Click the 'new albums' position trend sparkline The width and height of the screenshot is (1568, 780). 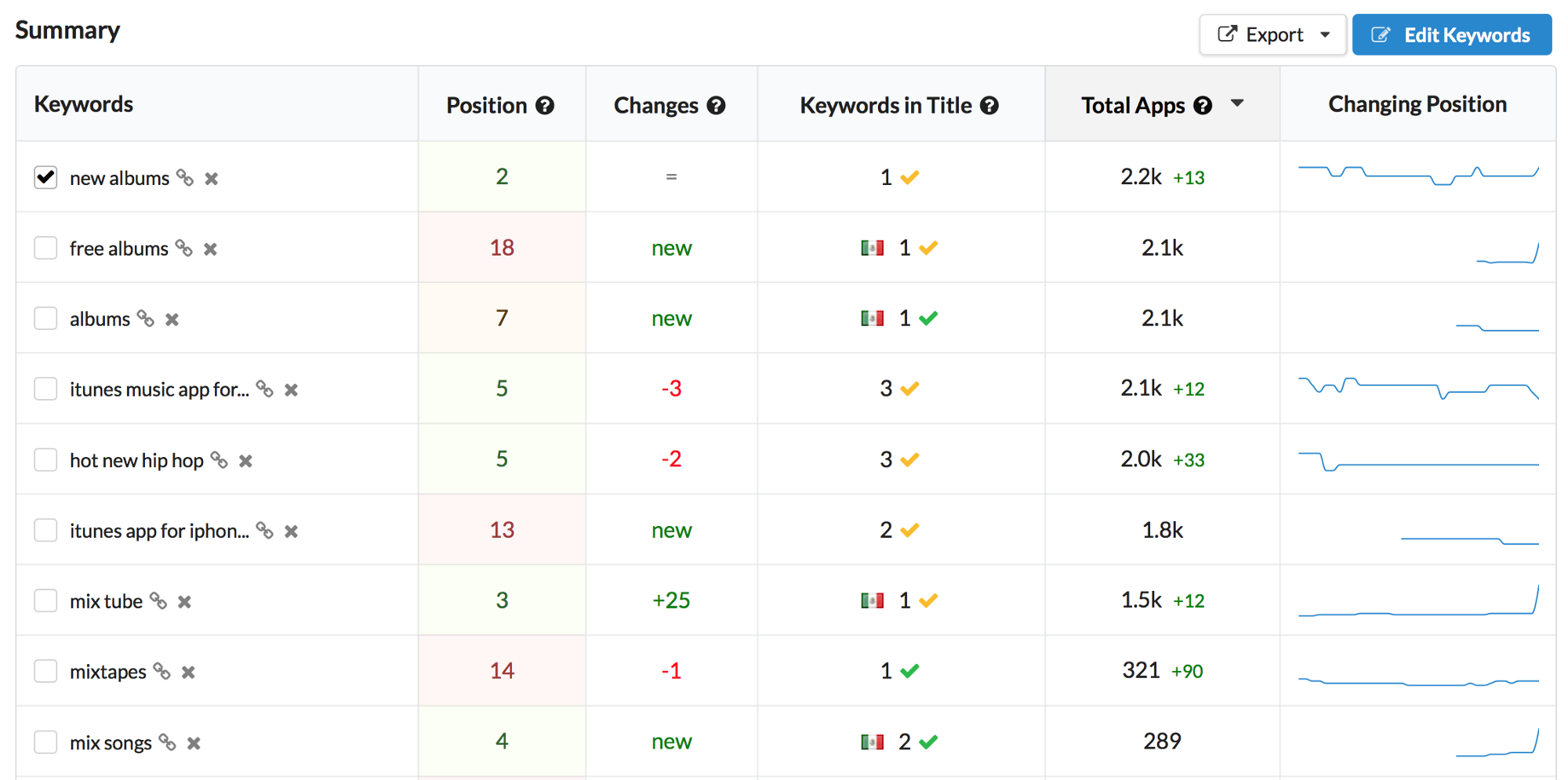pos(1417,176)
